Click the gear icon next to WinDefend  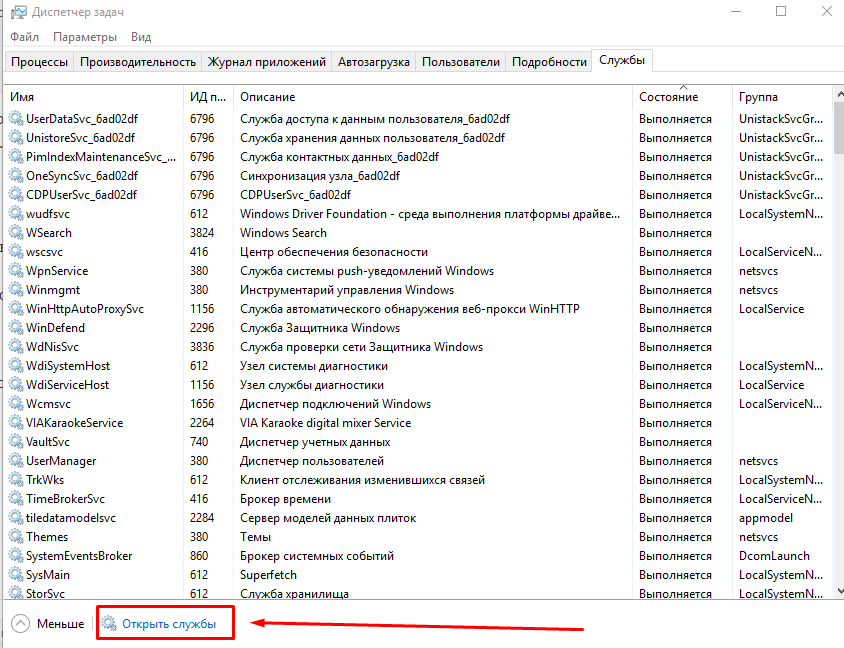click(16, 328)
